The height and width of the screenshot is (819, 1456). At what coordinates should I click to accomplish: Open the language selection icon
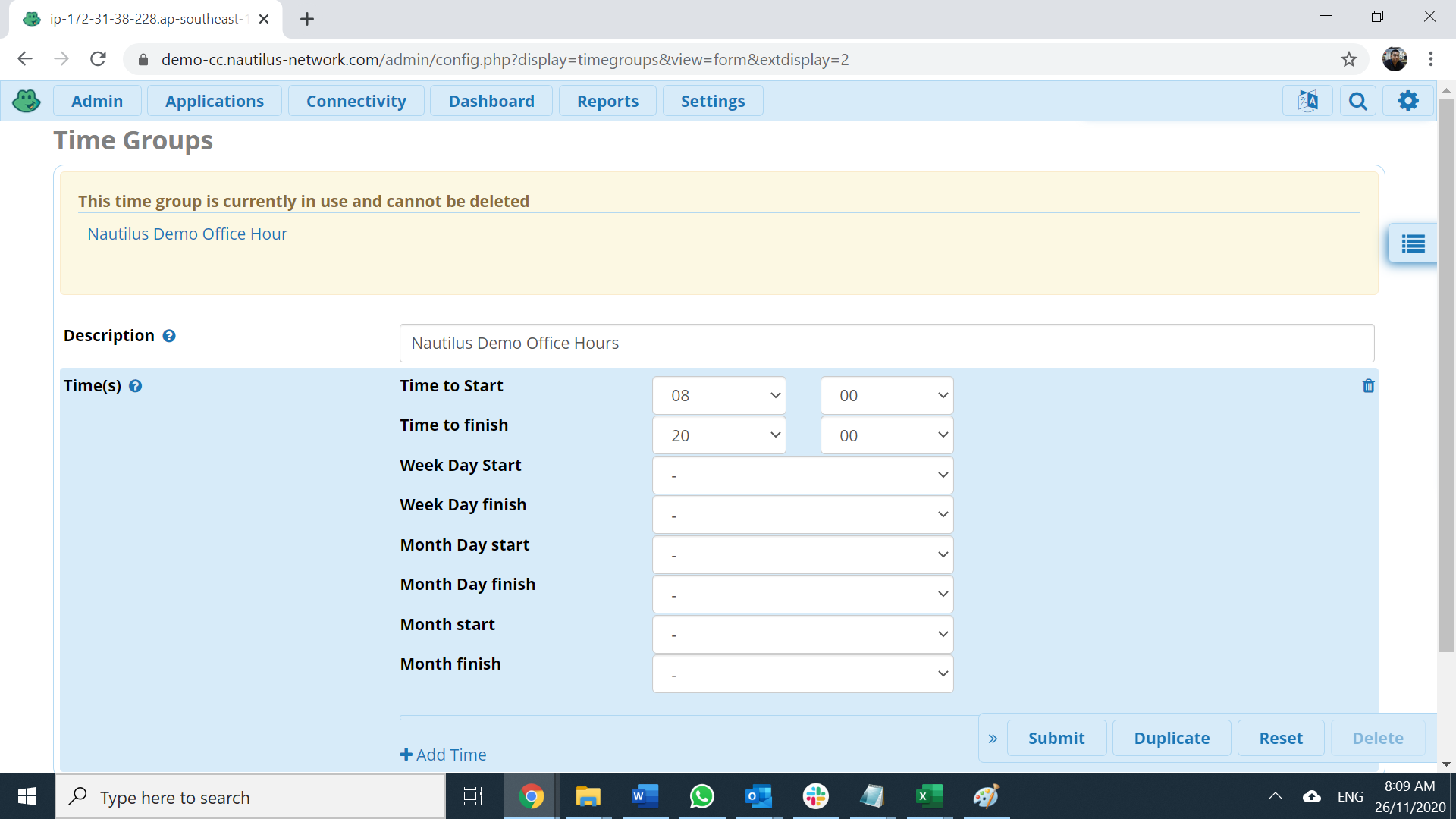coord(1307,101)
